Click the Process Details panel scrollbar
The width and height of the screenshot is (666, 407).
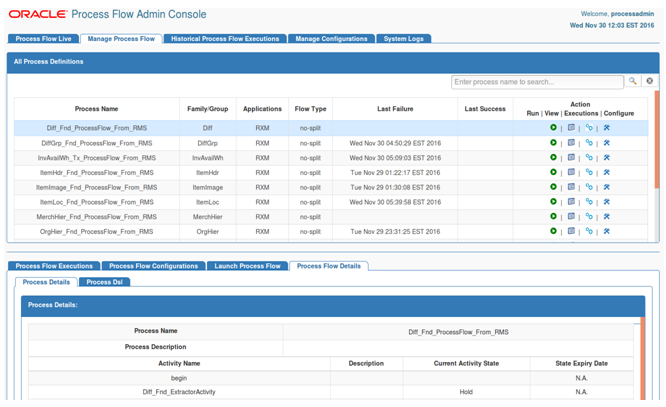(x=643, y=358)
